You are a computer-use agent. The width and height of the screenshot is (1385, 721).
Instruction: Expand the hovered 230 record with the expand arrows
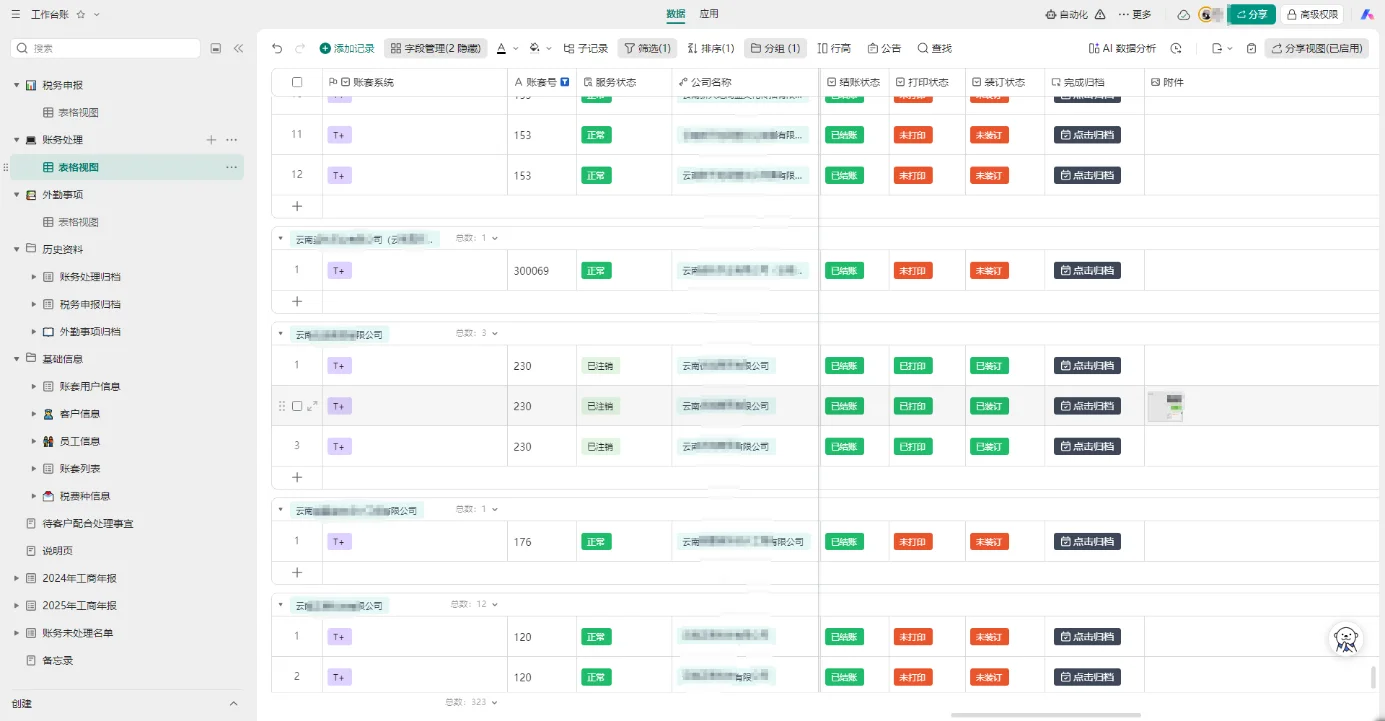coord(313,406)
